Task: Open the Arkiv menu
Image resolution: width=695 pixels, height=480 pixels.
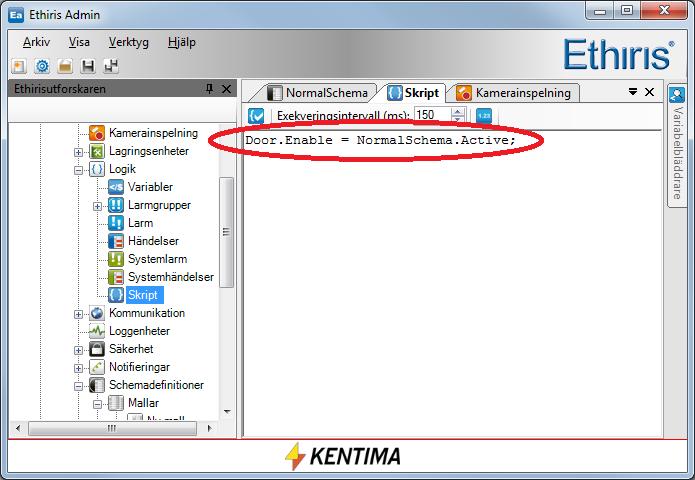Action: [x=36, y=42]
